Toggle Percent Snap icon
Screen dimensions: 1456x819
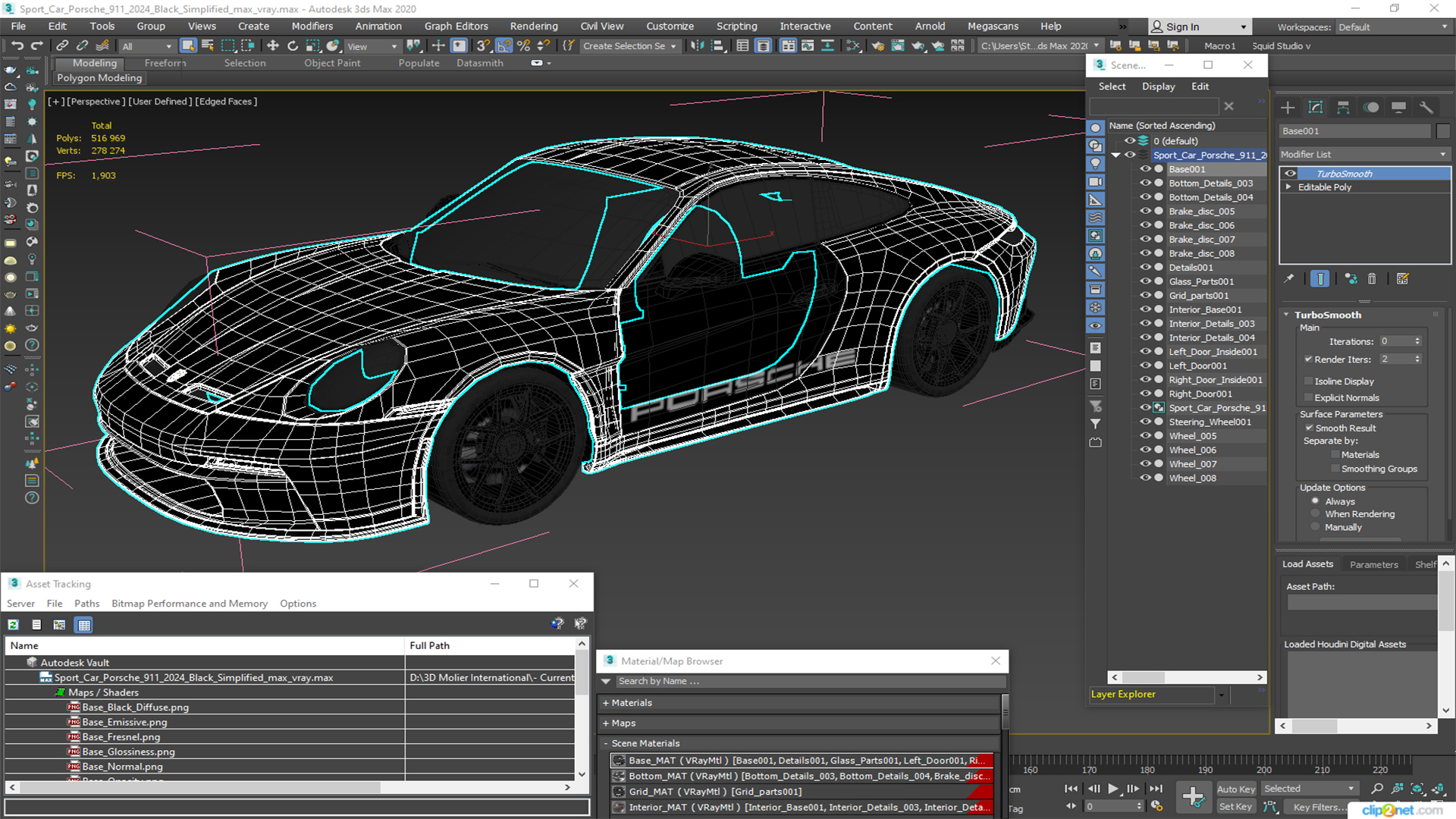click(x=523, y=46)
